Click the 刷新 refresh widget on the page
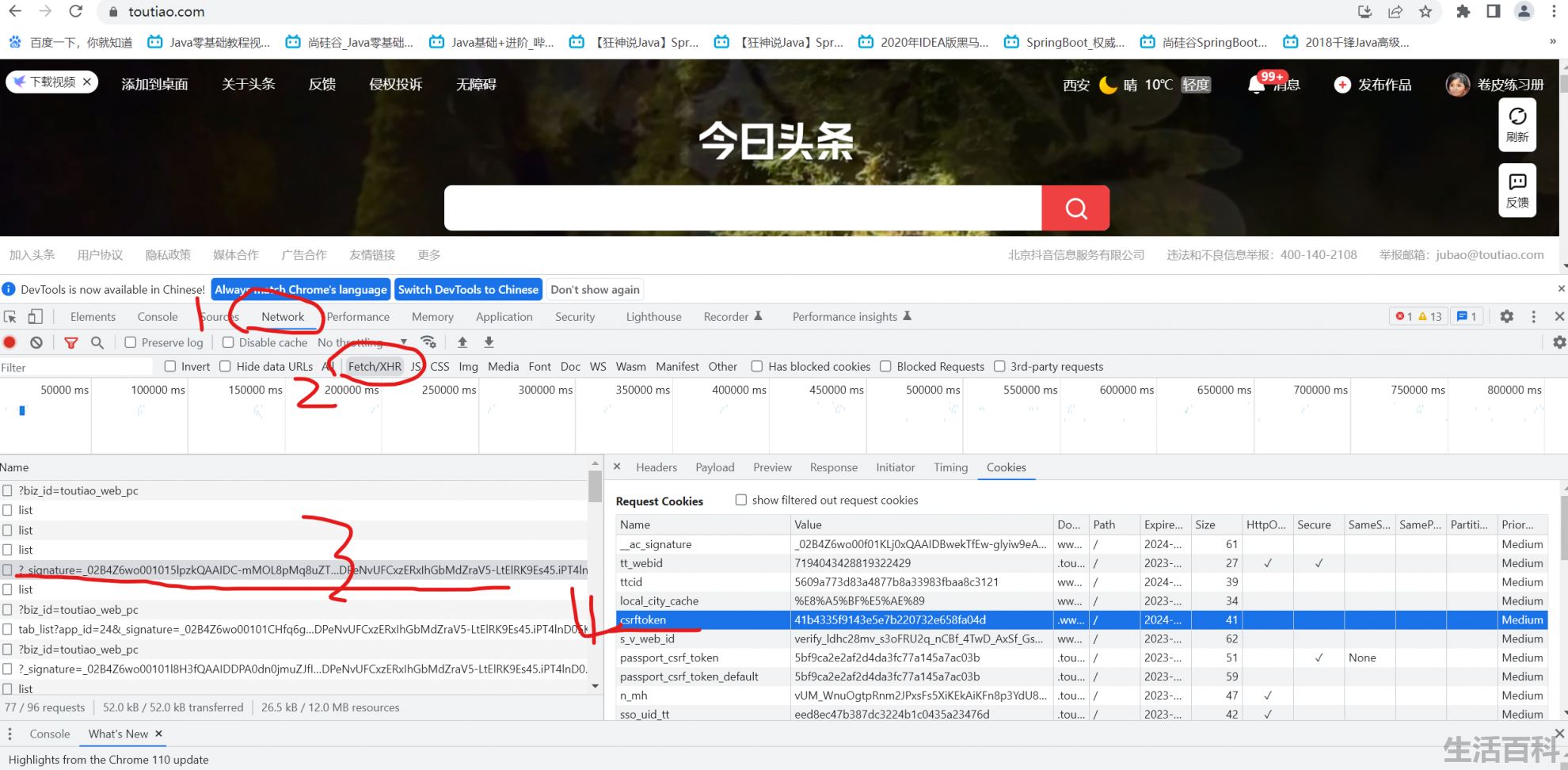Image resolution: width=1568 pixels, height=770 pixels. pyautogui.click(x=1517, y=124)
